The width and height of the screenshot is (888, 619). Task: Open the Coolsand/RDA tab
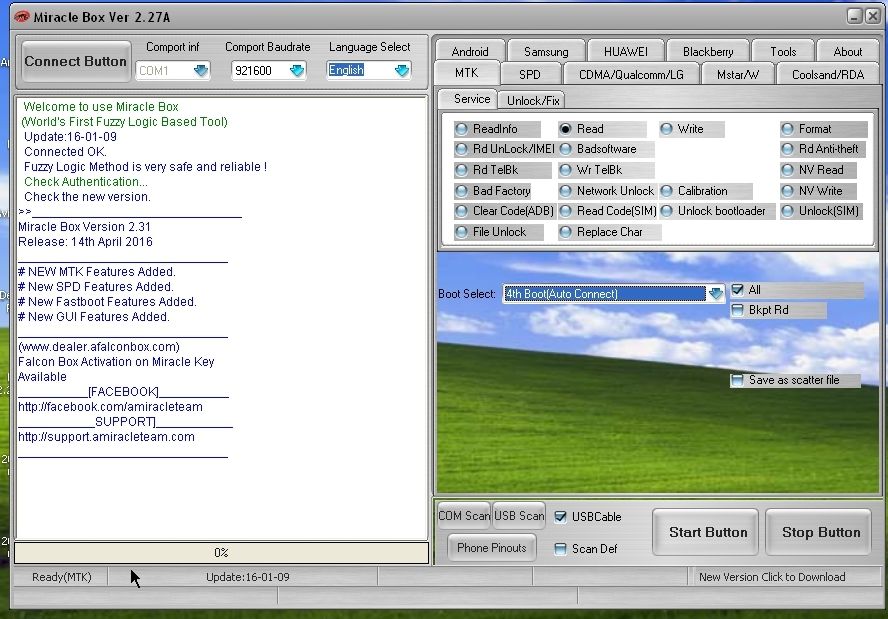[828, 74]
